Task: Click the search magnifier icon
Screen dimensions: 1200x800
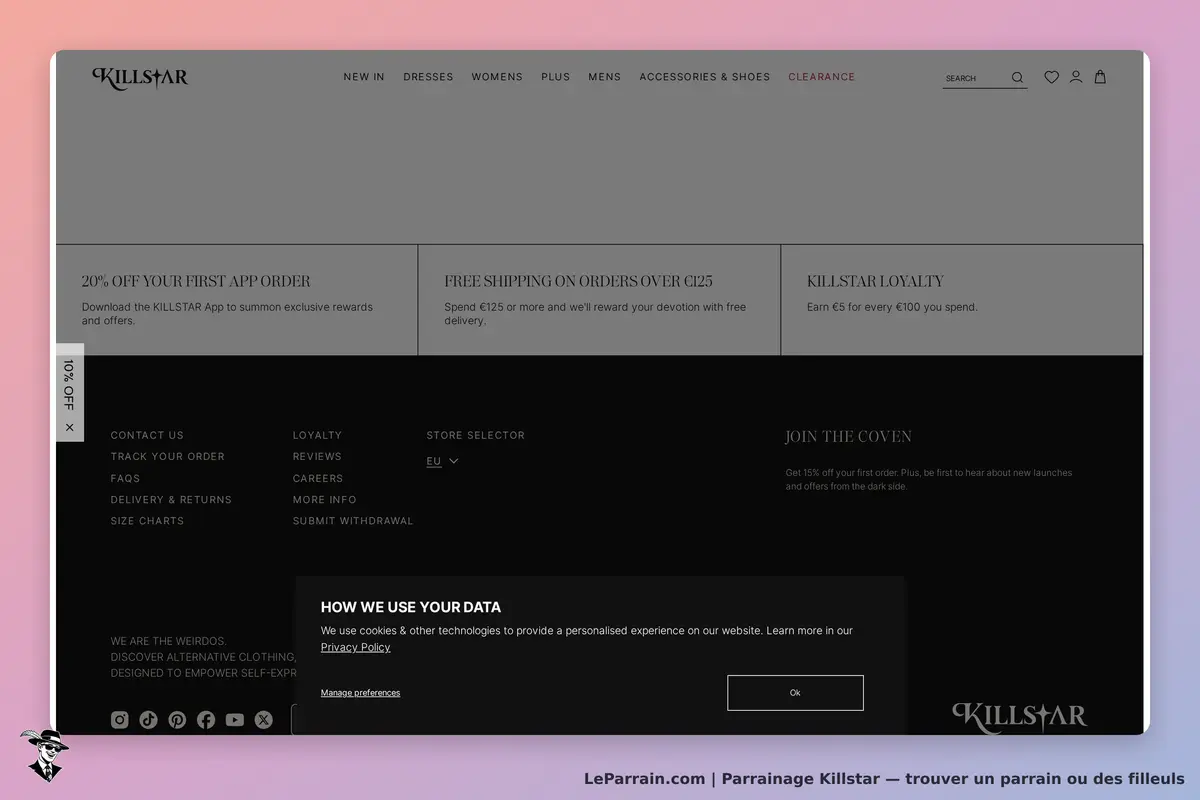Action: (x=1017, y=78)
